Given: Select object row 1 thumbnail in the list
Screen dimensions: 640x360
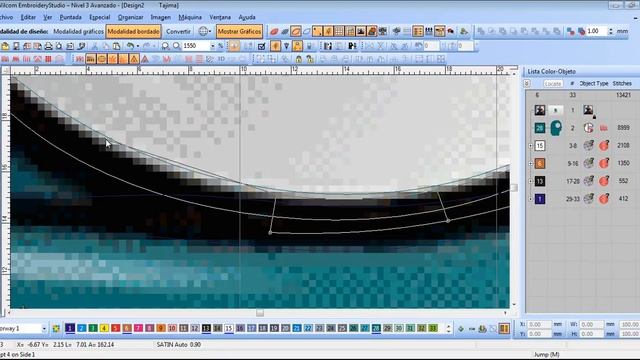Looking at the screenshot, I should pyautogui.click(x=540, y=110).
